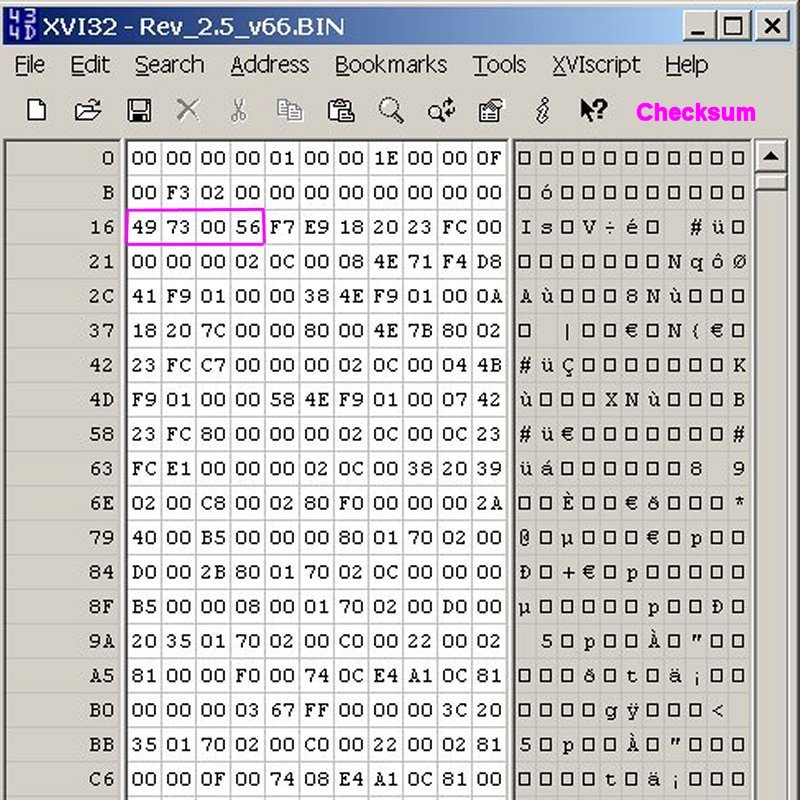The width and height of the screenshot is (800, 800).
Task: Click the Paste clipboard icon
Action: coord(341,110)
